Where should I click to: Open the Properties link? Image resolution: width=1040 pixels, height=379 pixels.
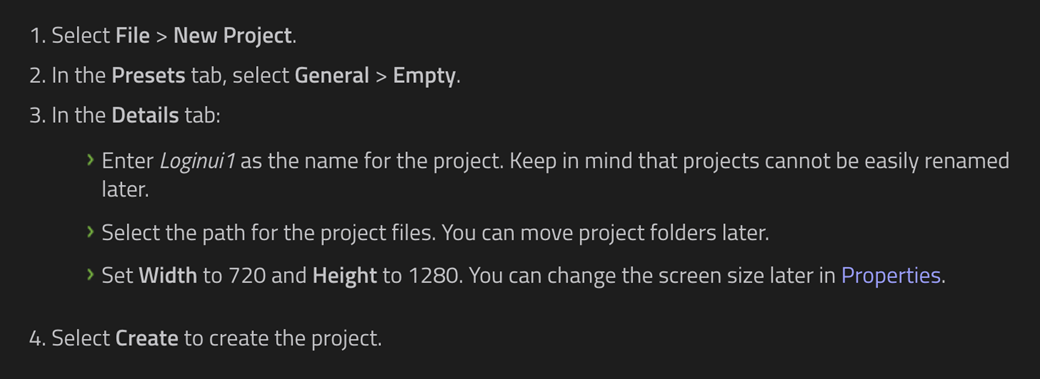pos(891,275)
